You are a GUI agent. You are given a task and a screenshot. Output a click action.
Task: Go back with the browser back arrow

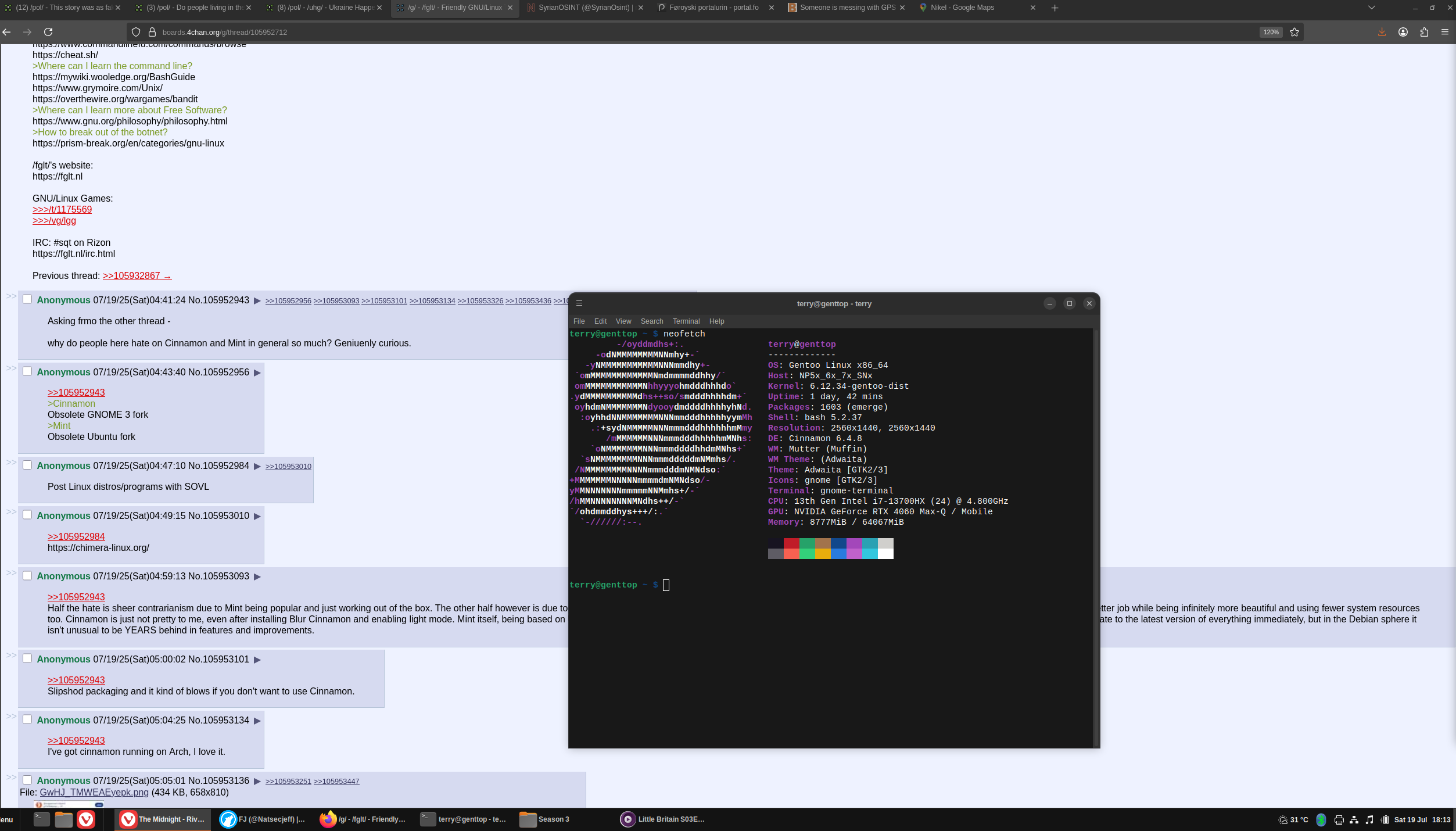(x=7, y=32)
